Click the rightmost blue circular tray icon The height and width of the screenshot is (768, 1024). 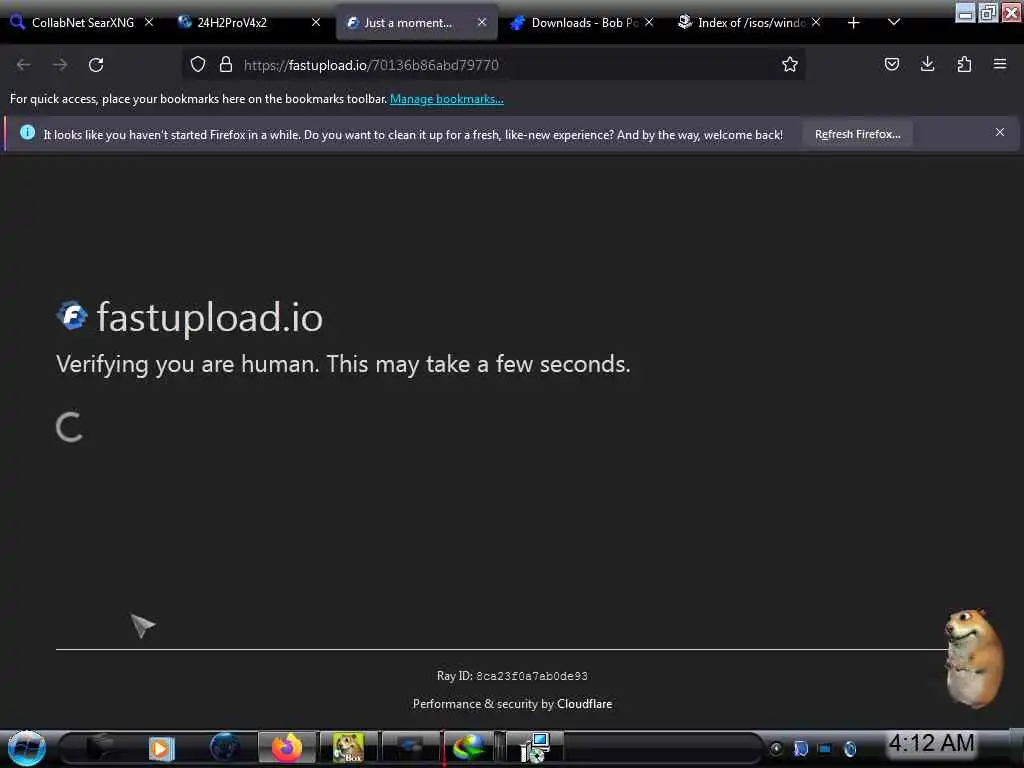[850, 749]
